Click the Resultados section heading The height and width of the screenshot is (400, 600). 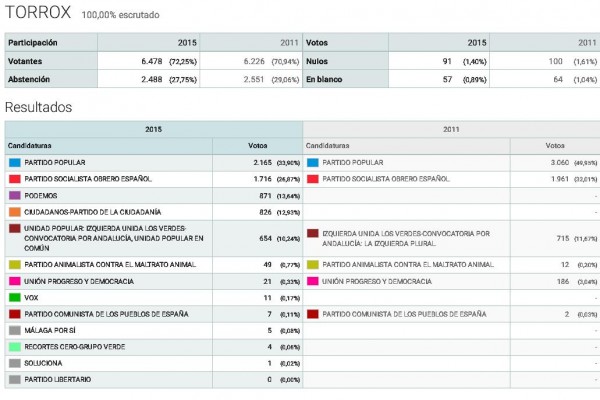(x=38, y=107)
